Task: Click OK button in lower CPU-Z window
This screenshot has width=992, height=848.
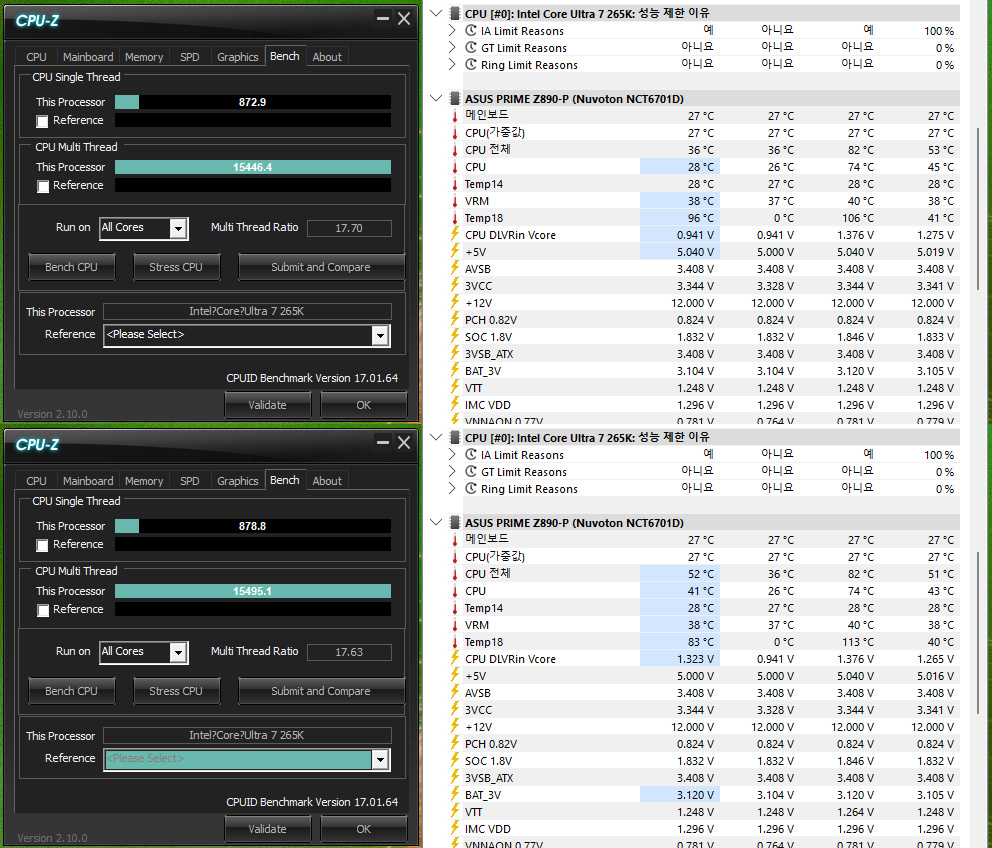Action: click(x=363, y=829)
